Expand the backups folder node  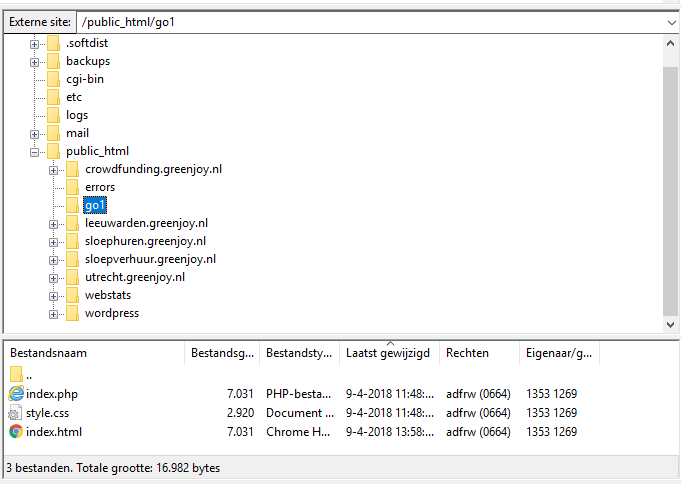pyautogui.click(x=34, y=62)
